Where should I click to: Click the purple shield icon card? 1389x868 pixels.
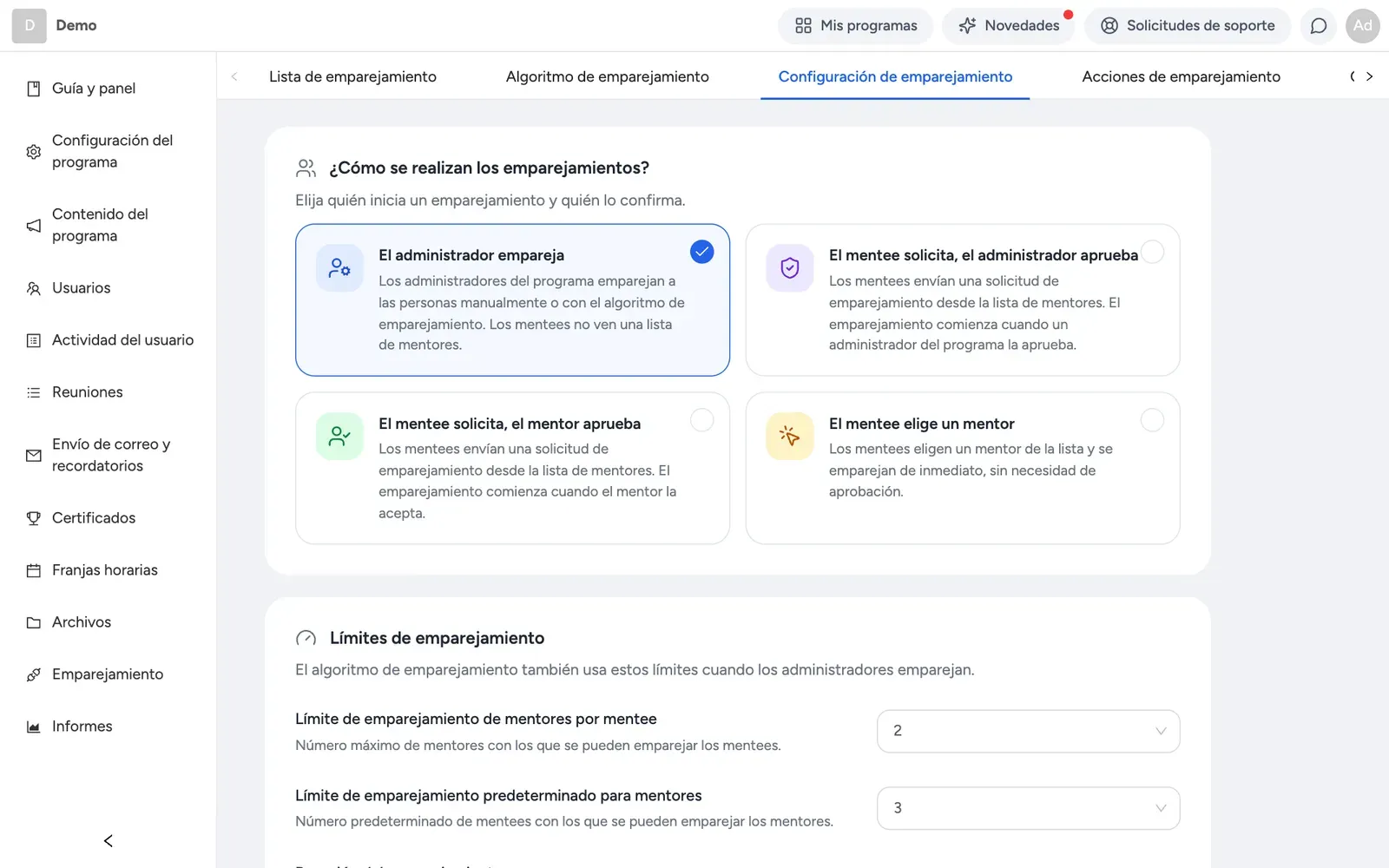(790, 268)
